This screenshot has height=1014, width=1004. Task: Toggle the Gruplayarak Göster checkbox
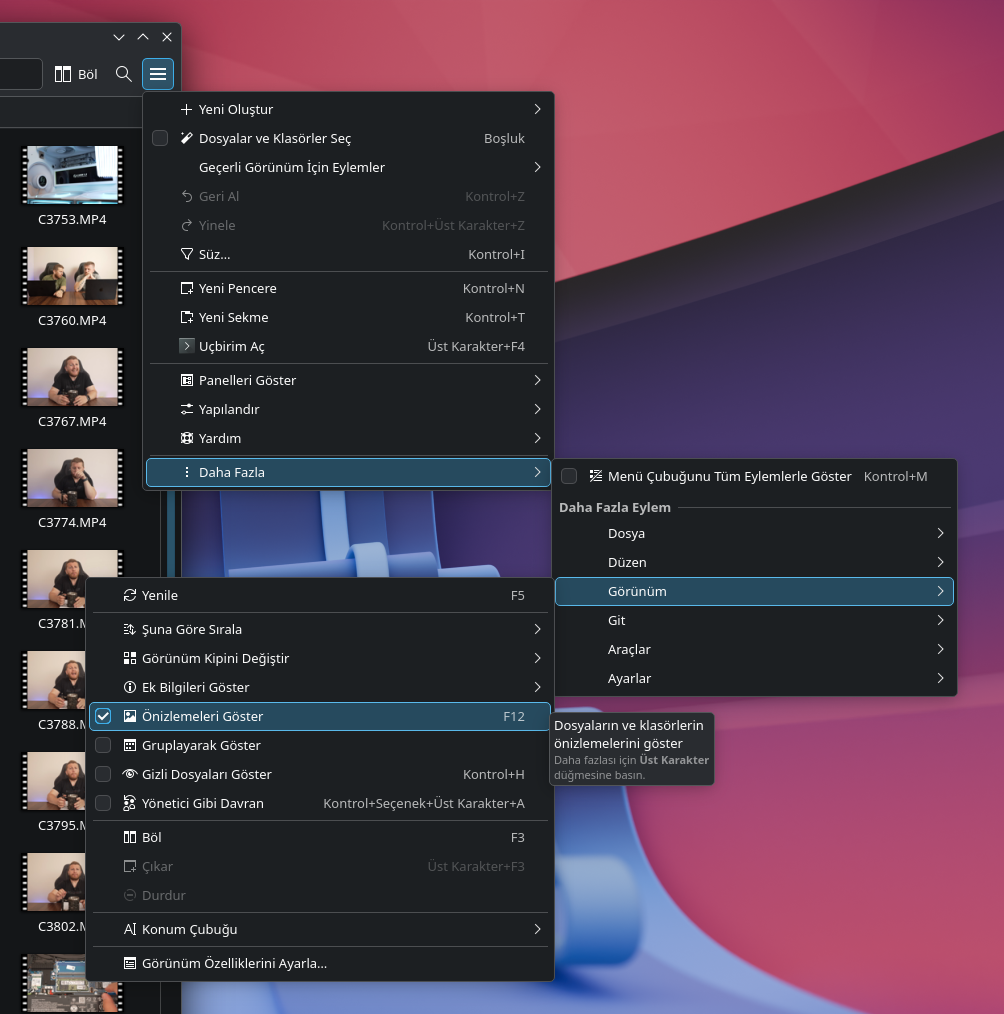[x=103, y=745]
